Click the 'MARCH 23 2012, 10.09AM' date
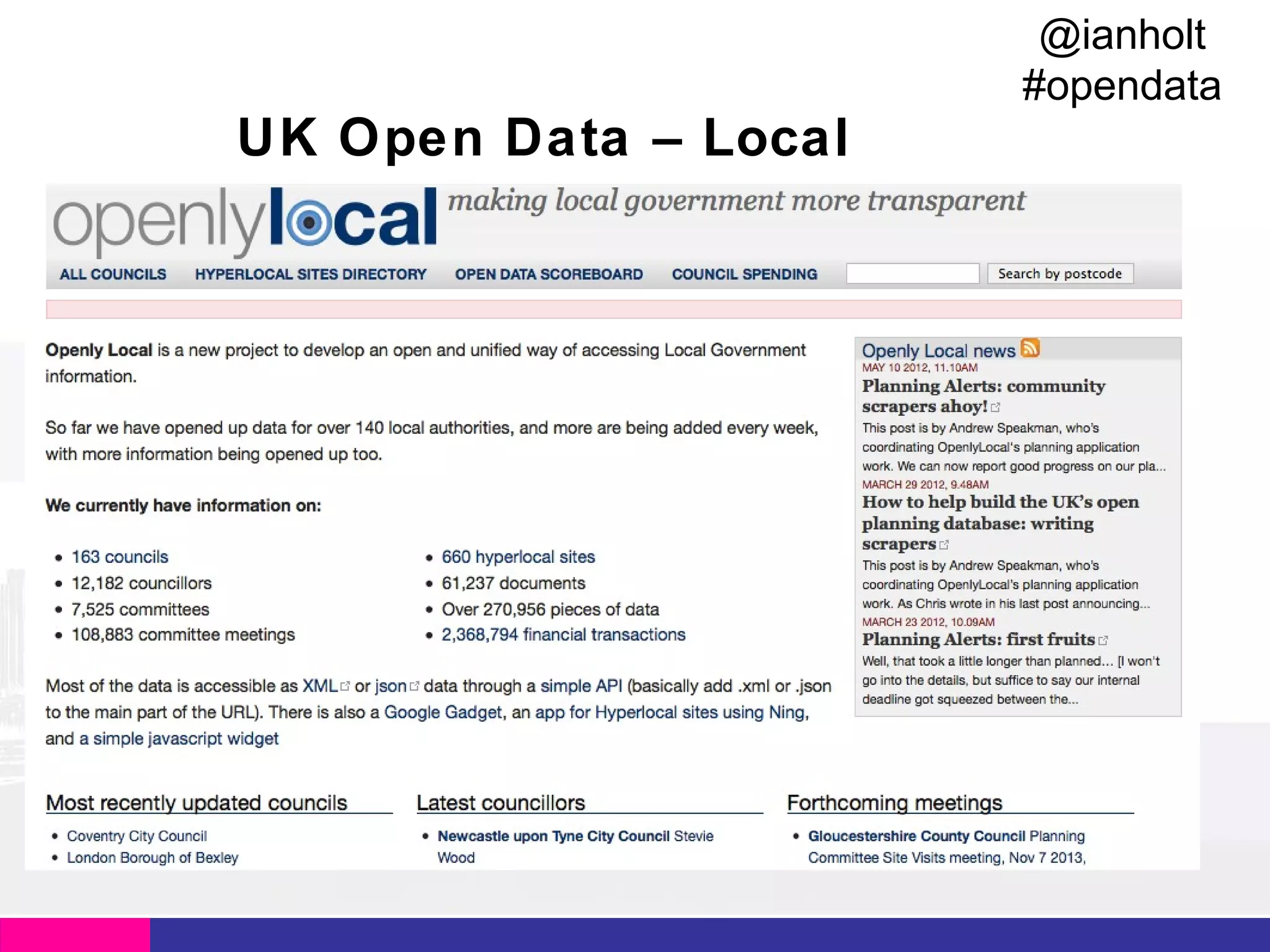Image resolution: width=1270 pixels, height=952 pixels. click(x=928, y=622)
